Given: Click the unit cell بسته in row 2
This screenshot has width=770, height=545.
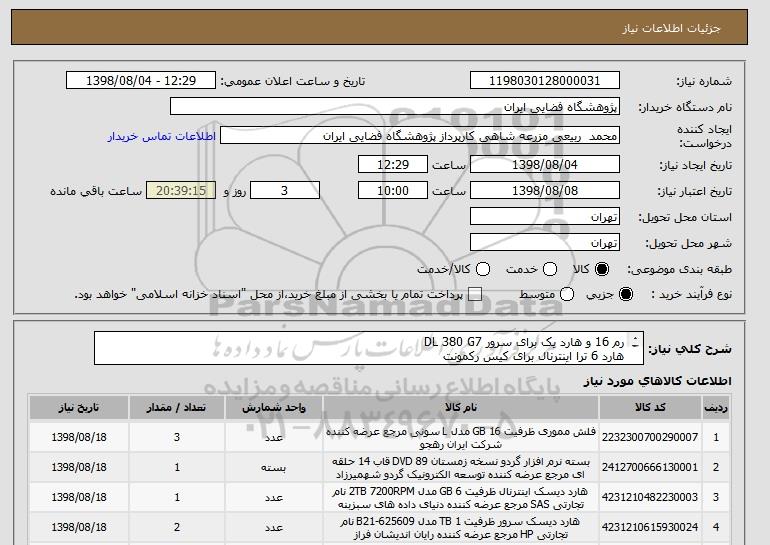Looking at the screenshot, I should pyautogui.click(x=274, y=468).
